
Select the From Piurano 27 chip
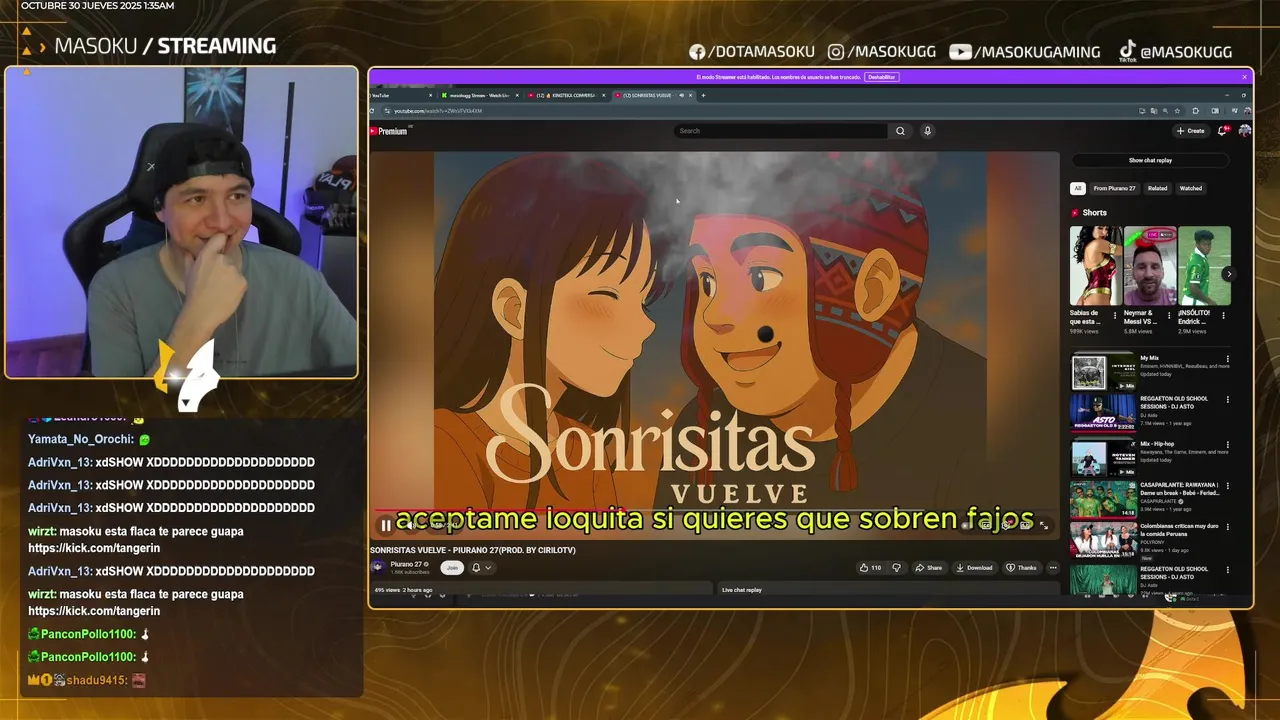click(x=1114, y=188)
